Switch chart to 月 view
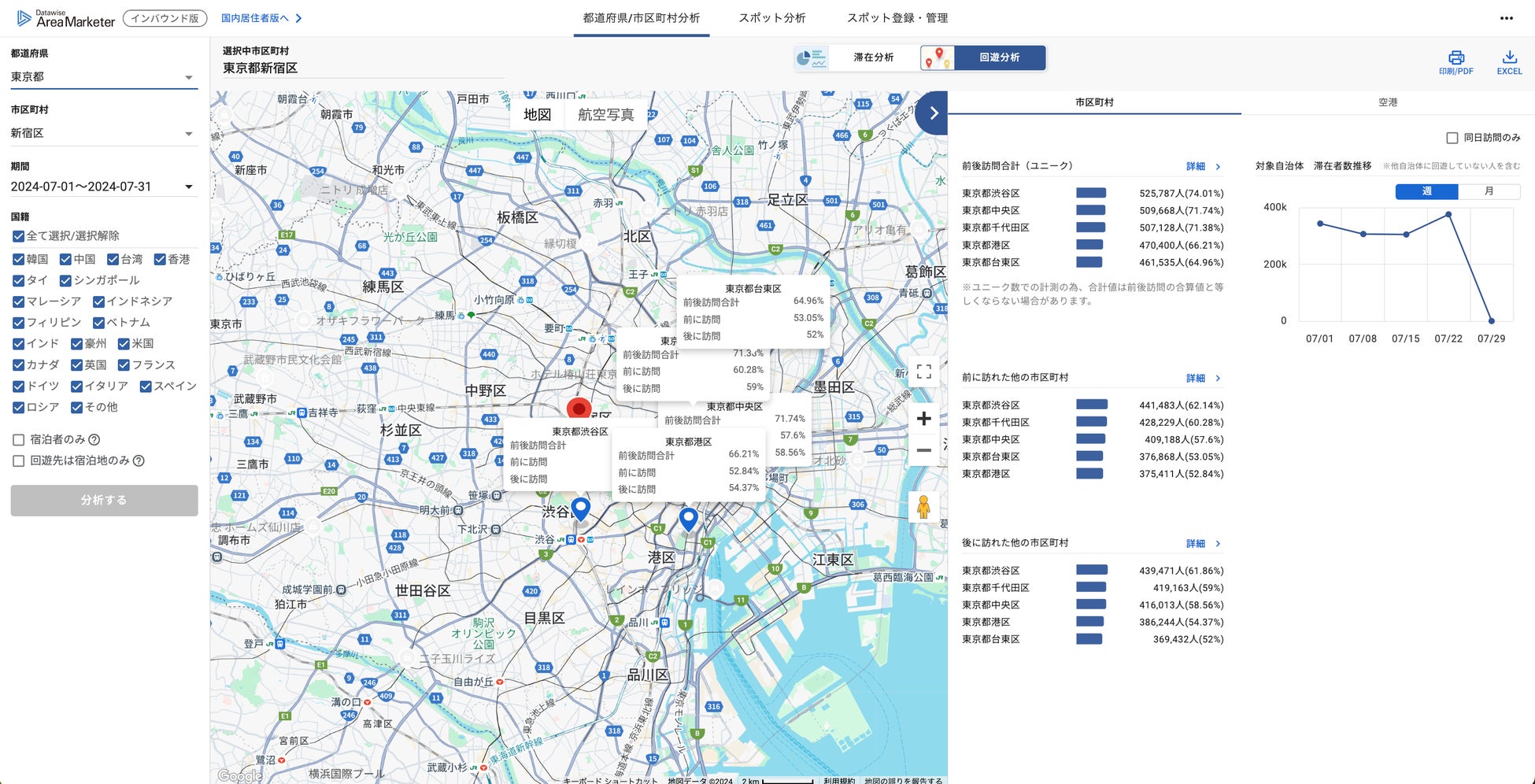Screen dimensions: 1535x784 (x=1489, y=191)
